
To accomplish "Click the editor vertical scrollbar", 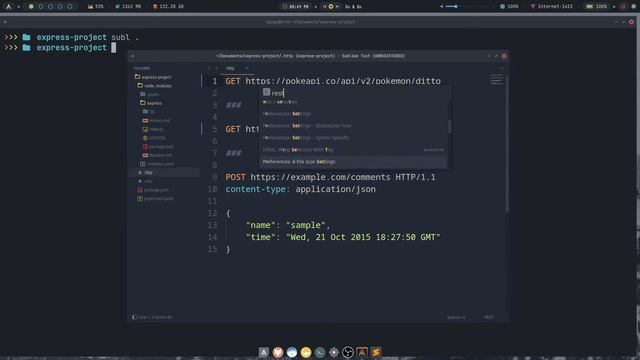I will click(x=507, y=144).
